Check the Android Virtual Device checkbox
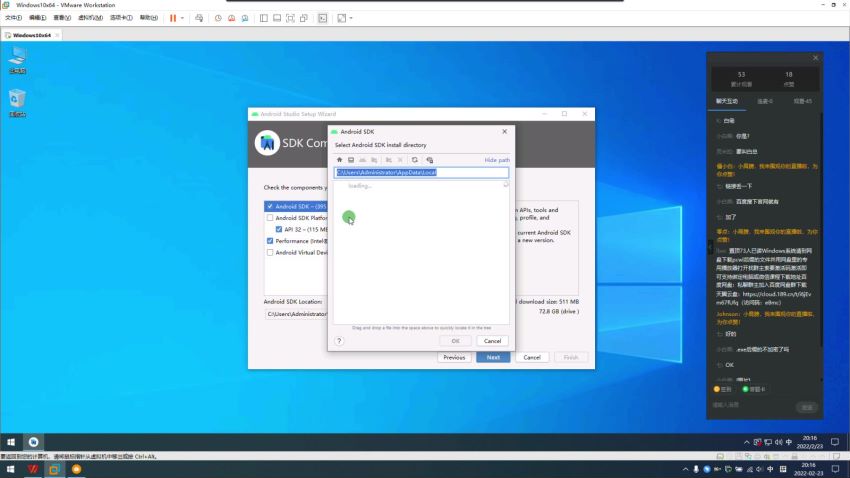 pyautogui.click(x=270, y=253)
